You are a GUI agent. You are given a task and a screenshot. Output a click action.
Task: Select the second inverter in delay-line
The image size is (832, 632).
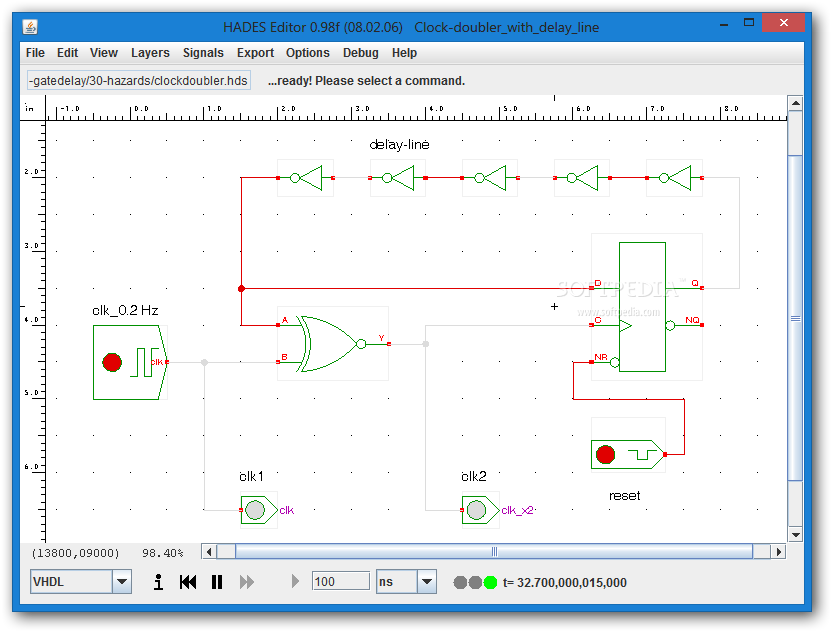(398, 178)
